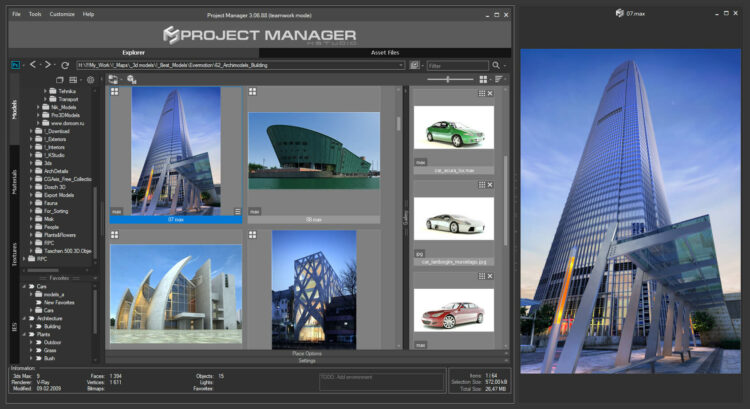750x409 pixels.
Task: Click the search magnifier icon
Action: point(495,64)
